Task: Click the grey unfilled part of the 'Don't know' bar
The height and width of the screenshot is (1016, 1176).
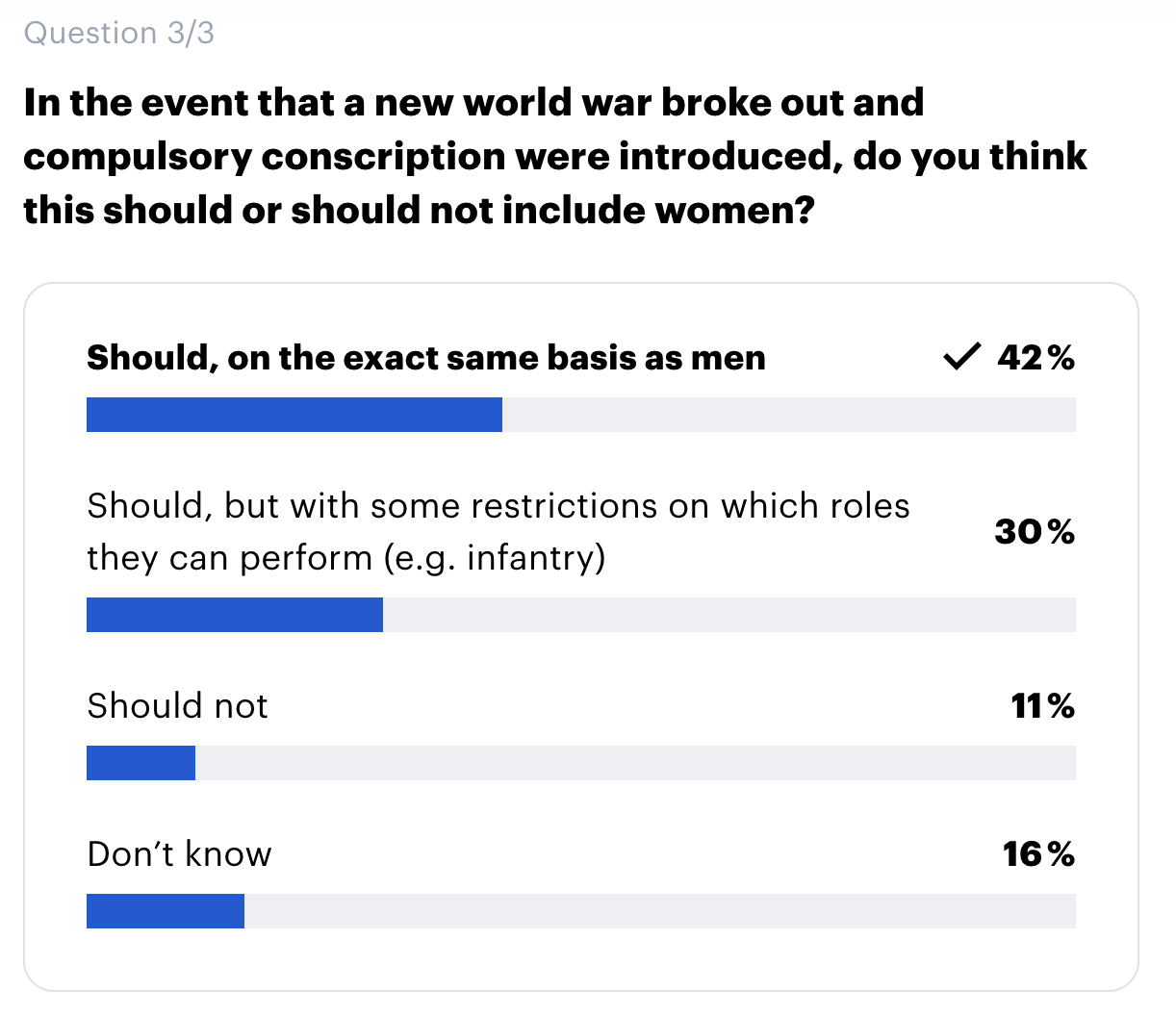Action: click(660, 911)
